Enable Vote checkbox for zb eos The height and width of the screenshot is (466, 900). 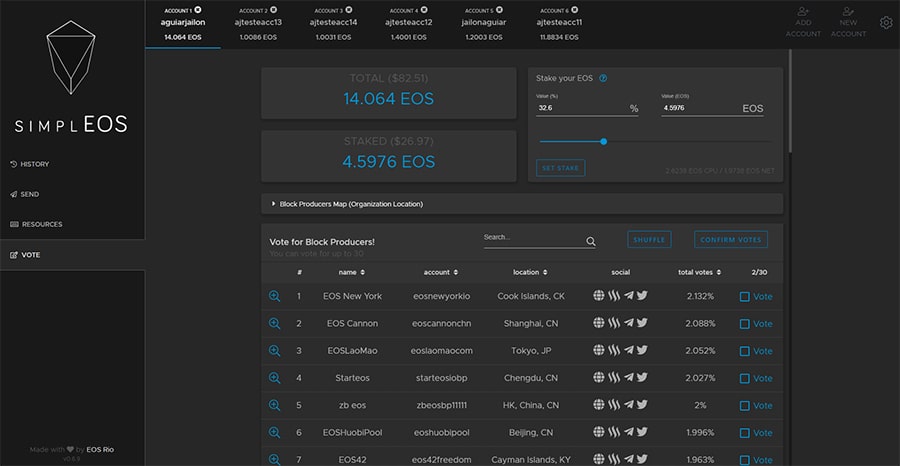[744, 405]
